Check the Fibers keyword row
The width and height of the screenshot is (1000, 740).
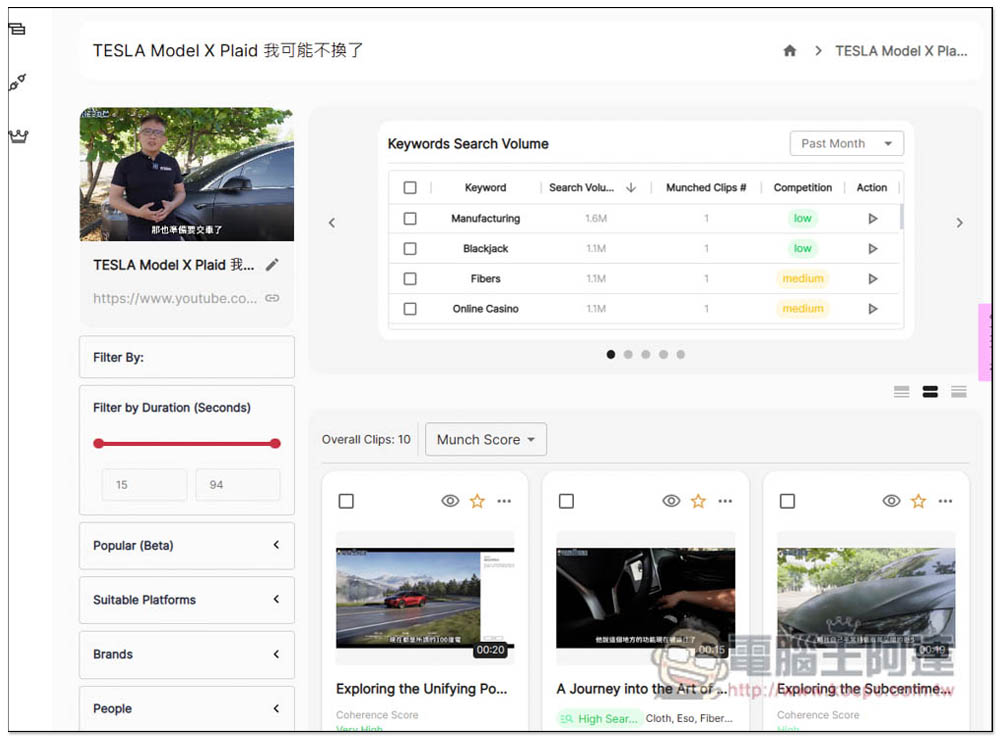click(410, 278)
